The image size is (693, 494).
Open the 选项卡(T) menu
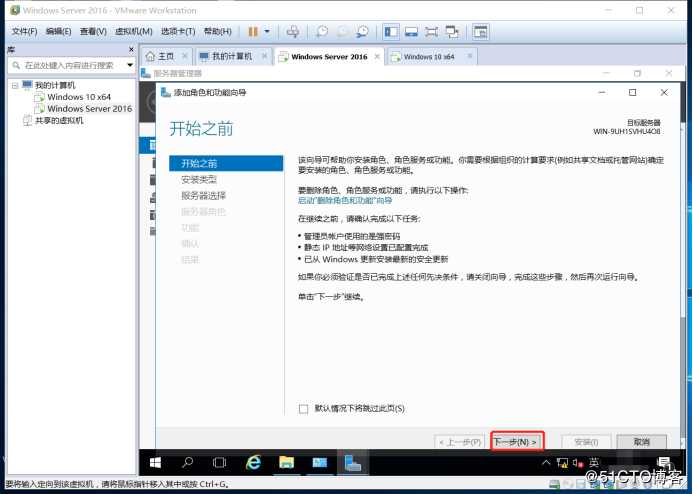(x=178, y=31)
